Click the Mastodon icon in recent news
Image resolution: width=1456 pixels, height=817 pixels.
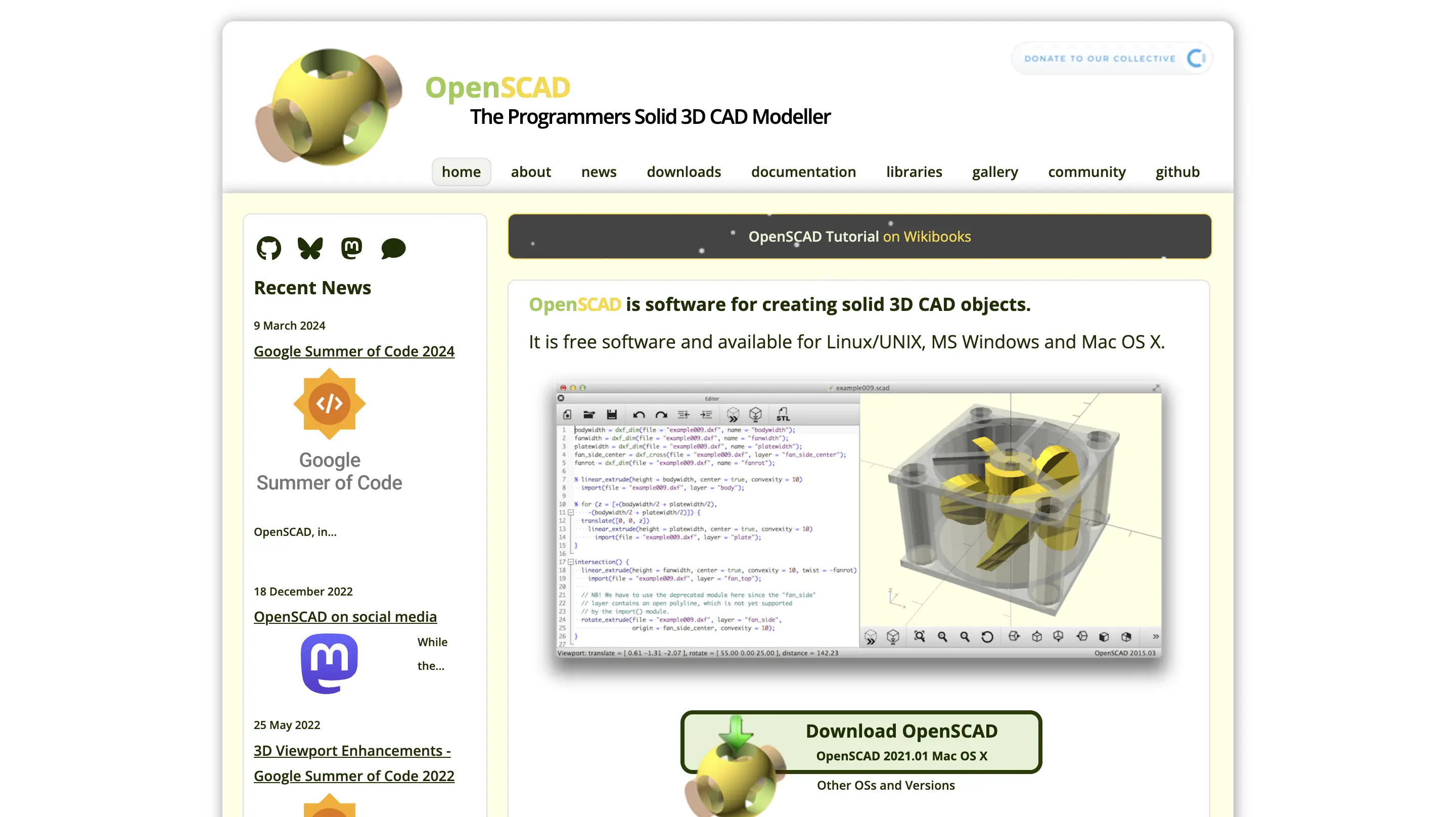[351, 248]
